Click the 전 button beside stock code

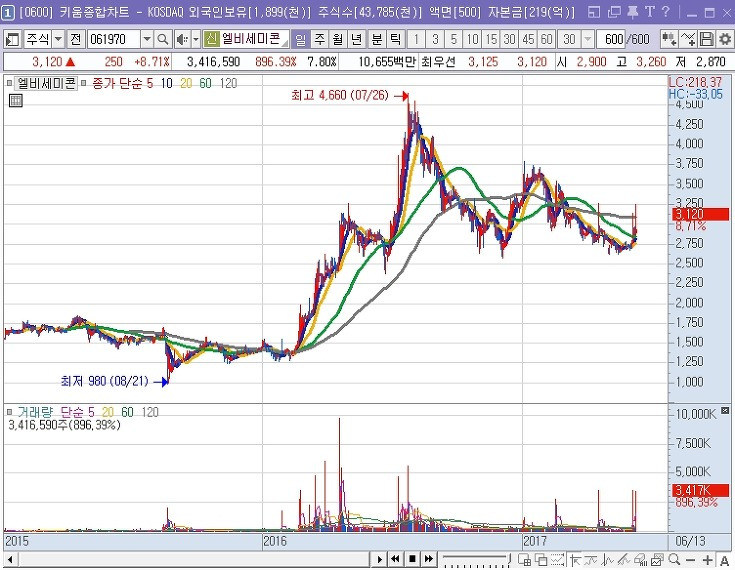pos(75,39)
